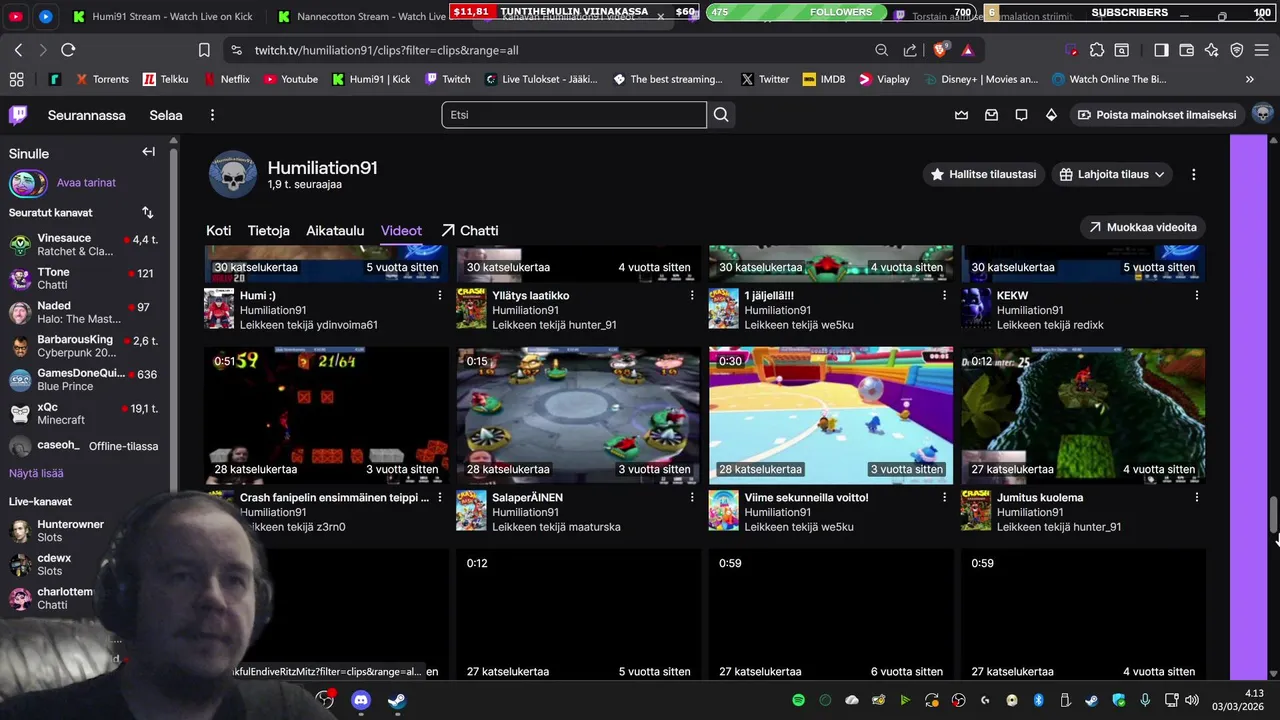Screen dimensions: 1280x720
Task: Open Vinesauce channel in sidebar
Action: pos(84,245)
